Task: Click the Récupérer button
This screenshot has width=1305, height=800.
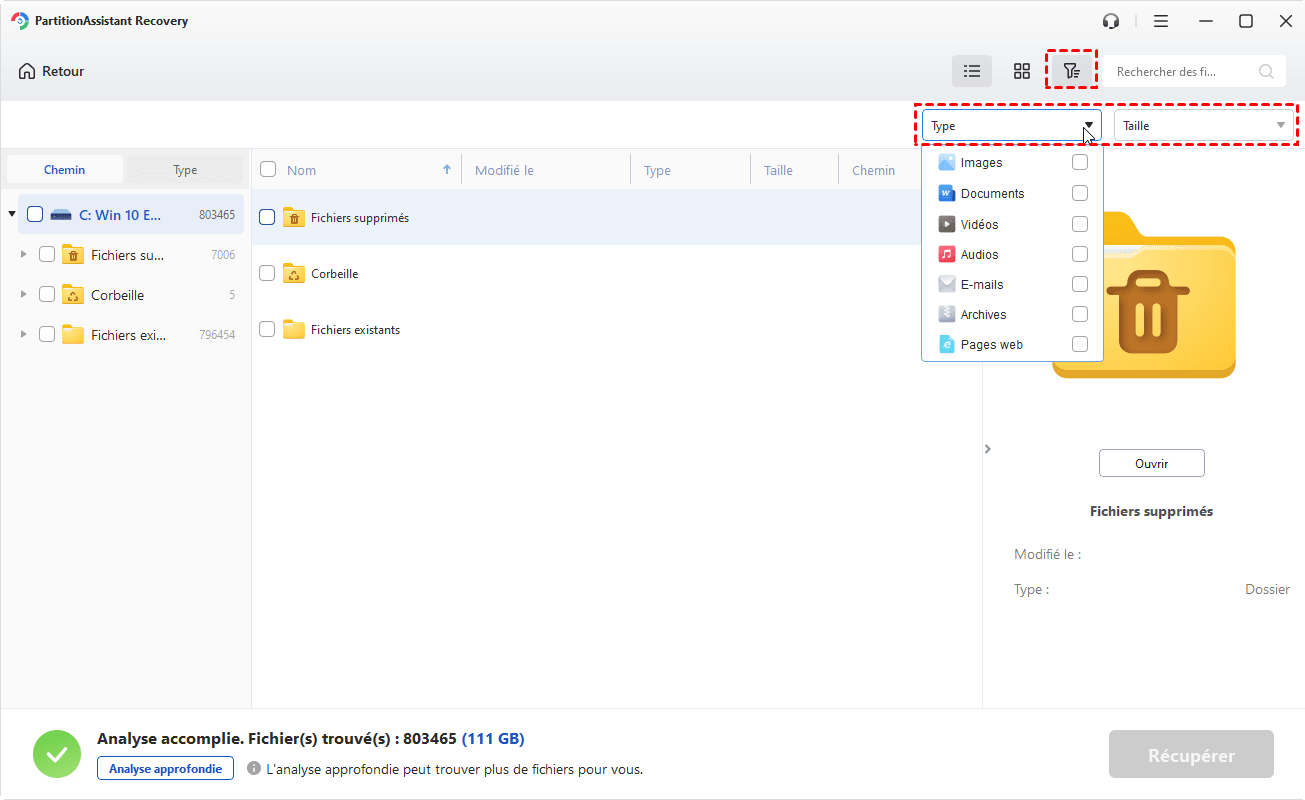Action: pyautogui.click(x=1191, y=755)
